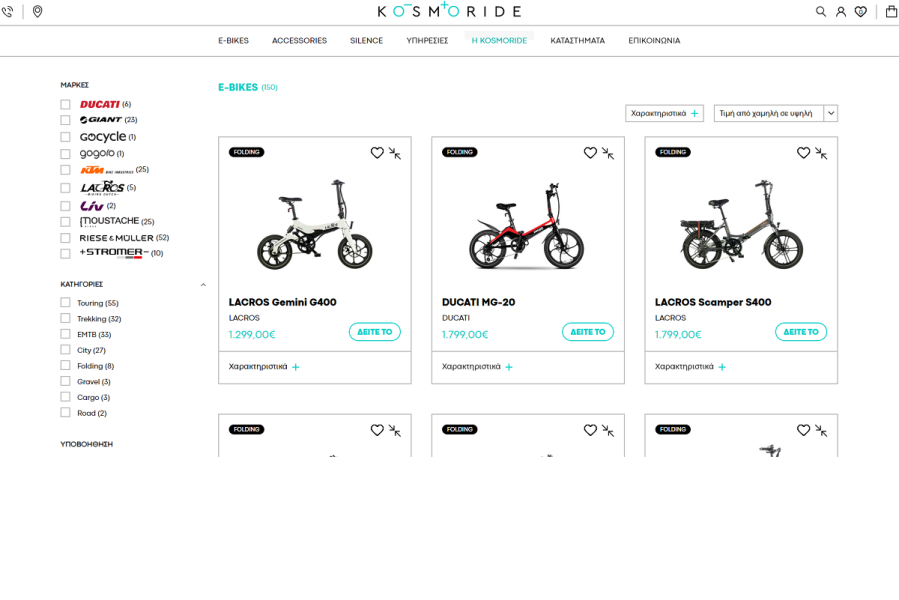The height and width of the screenshot is (600, 899).
Task: Open the shopping bag cart icon
Action: click(x=892, y=11)
